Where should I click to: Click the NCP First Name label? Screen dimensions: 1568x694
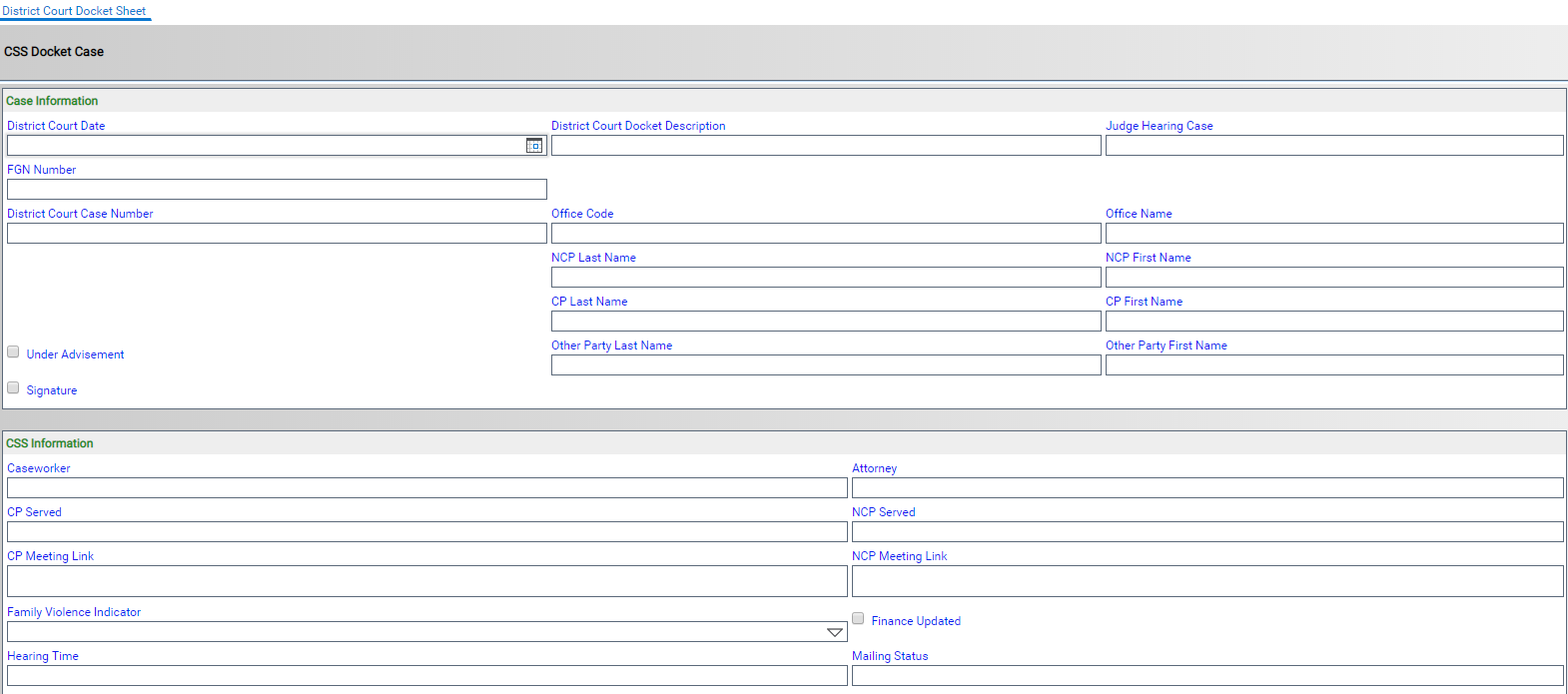pyautogui.click(x=1149, y=258)
